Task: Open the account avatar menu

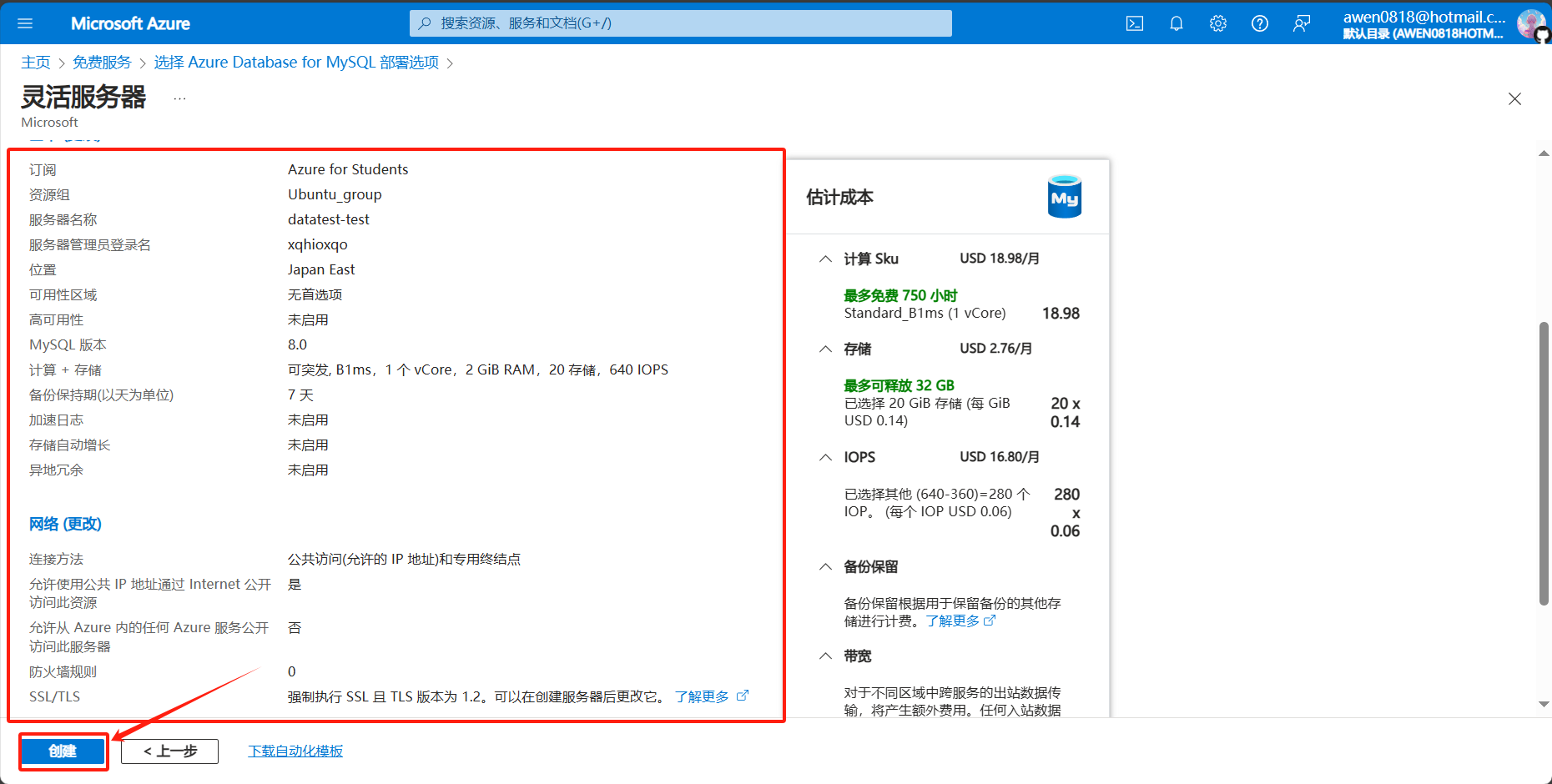Action: tap(1532, 23)
